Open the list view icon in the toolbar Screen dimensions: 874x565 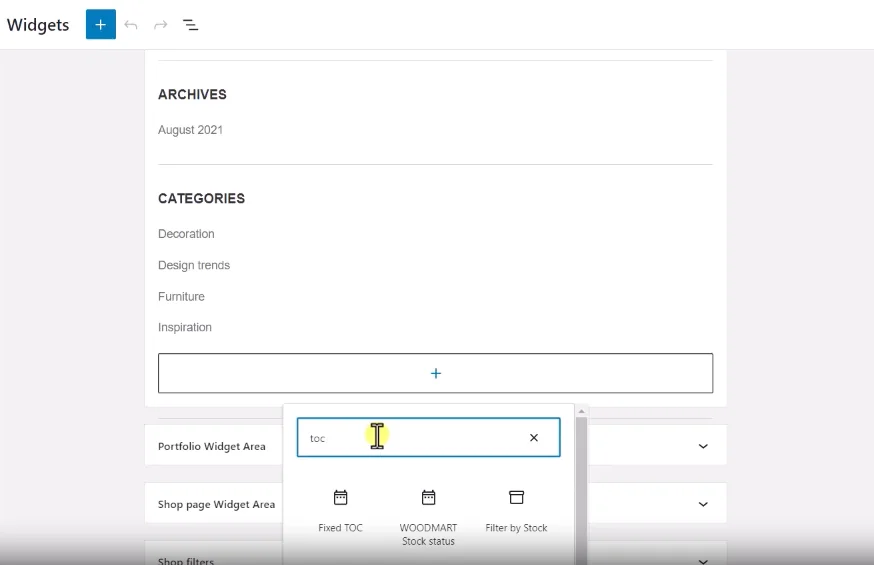point(190,25)
